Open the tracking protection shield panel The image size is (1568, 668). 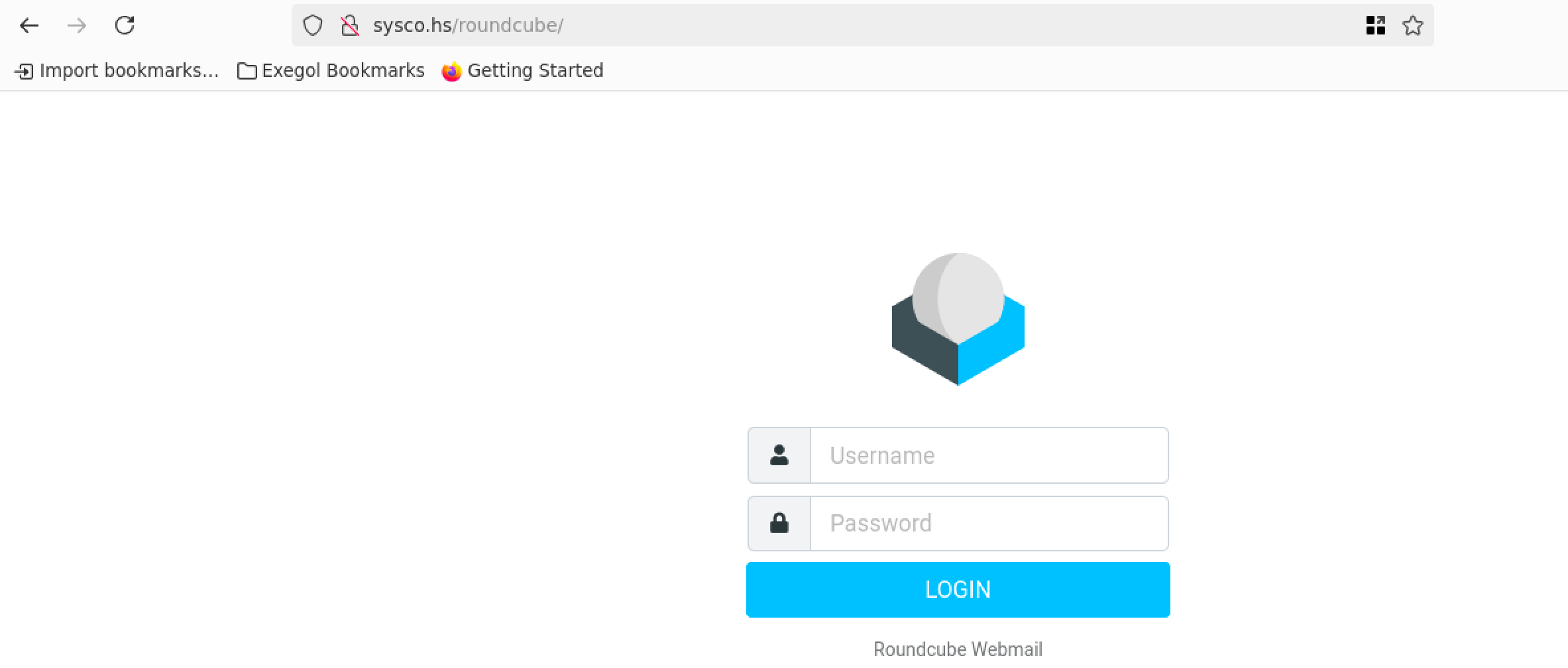pos(312,26)
